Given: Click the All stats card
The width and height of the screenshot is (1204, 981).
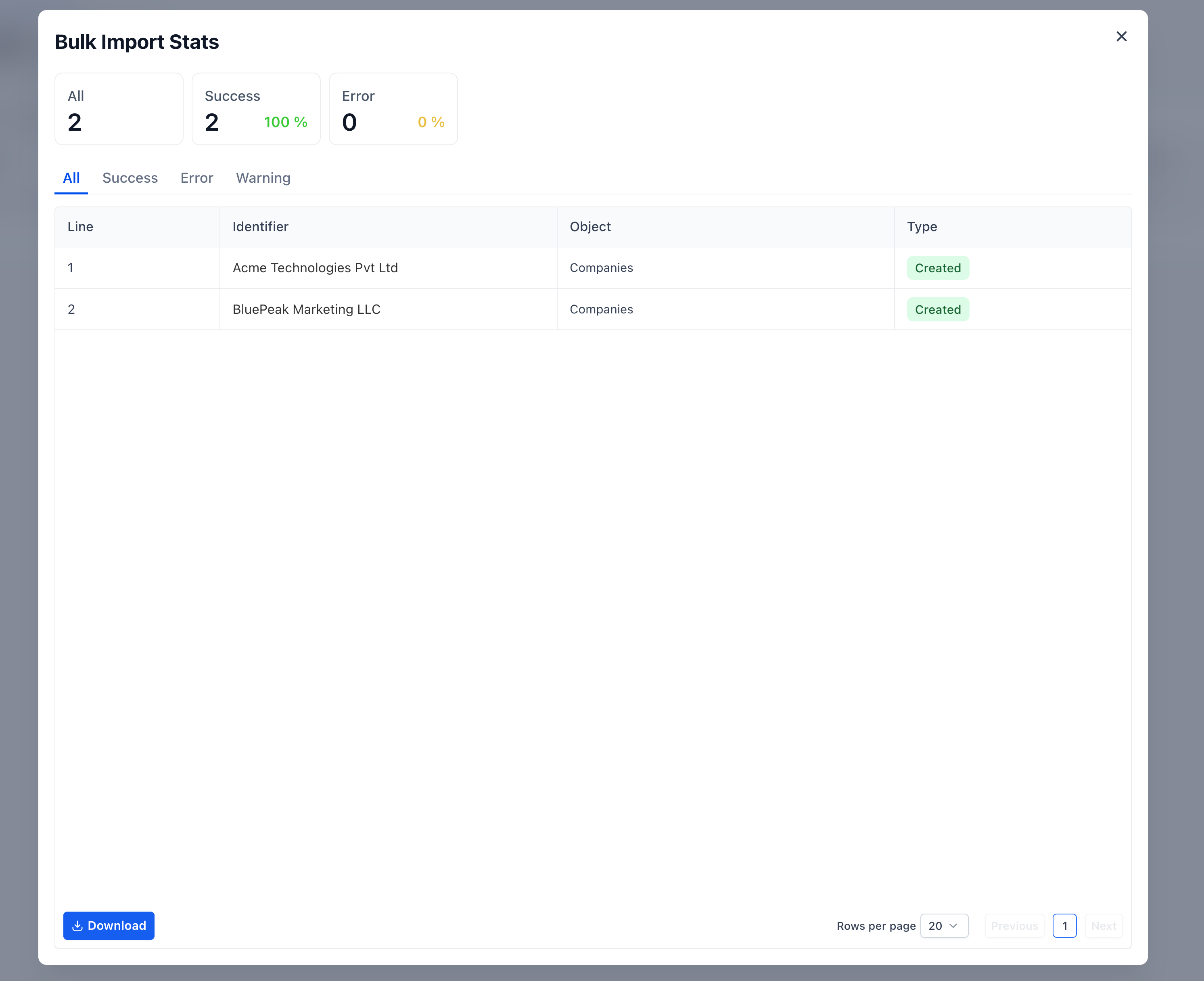Looking at the screenshot, I should [119, 109].
